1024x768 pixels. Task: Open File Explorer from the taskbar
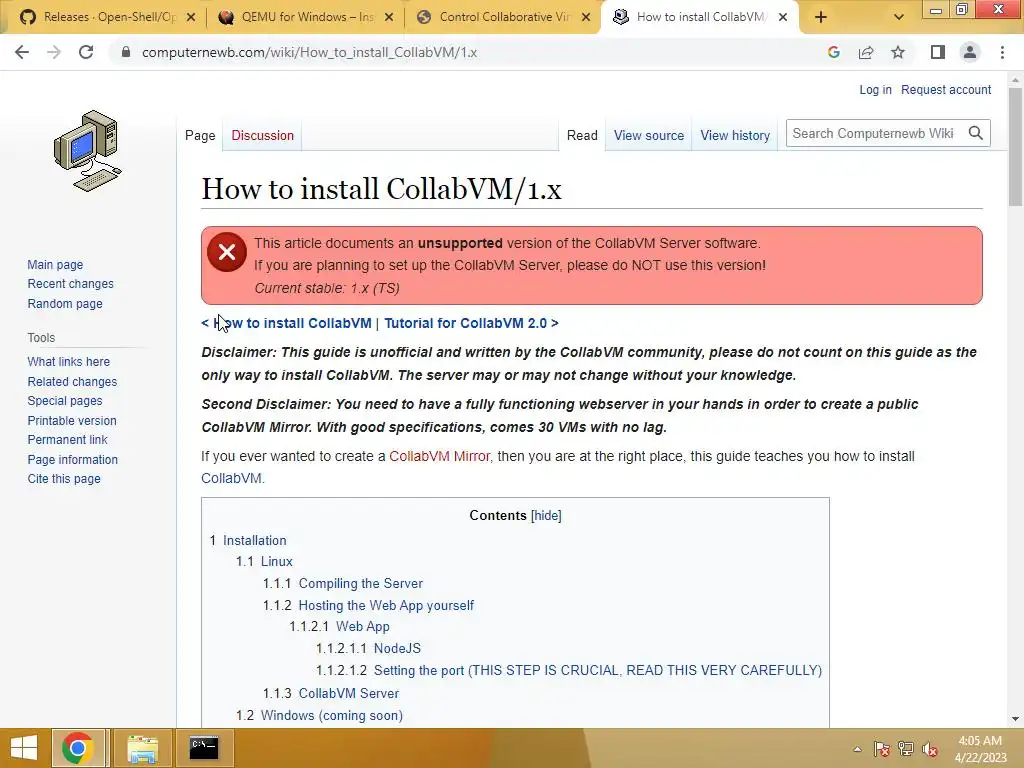[x=142, y=748]
